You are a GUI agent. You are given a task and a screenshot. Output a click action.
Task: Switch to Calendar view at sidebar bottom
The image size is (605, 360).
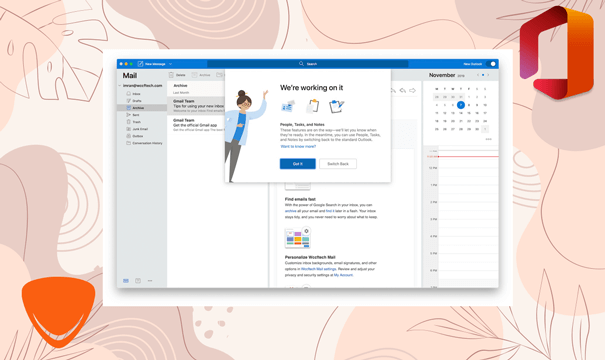138,281
